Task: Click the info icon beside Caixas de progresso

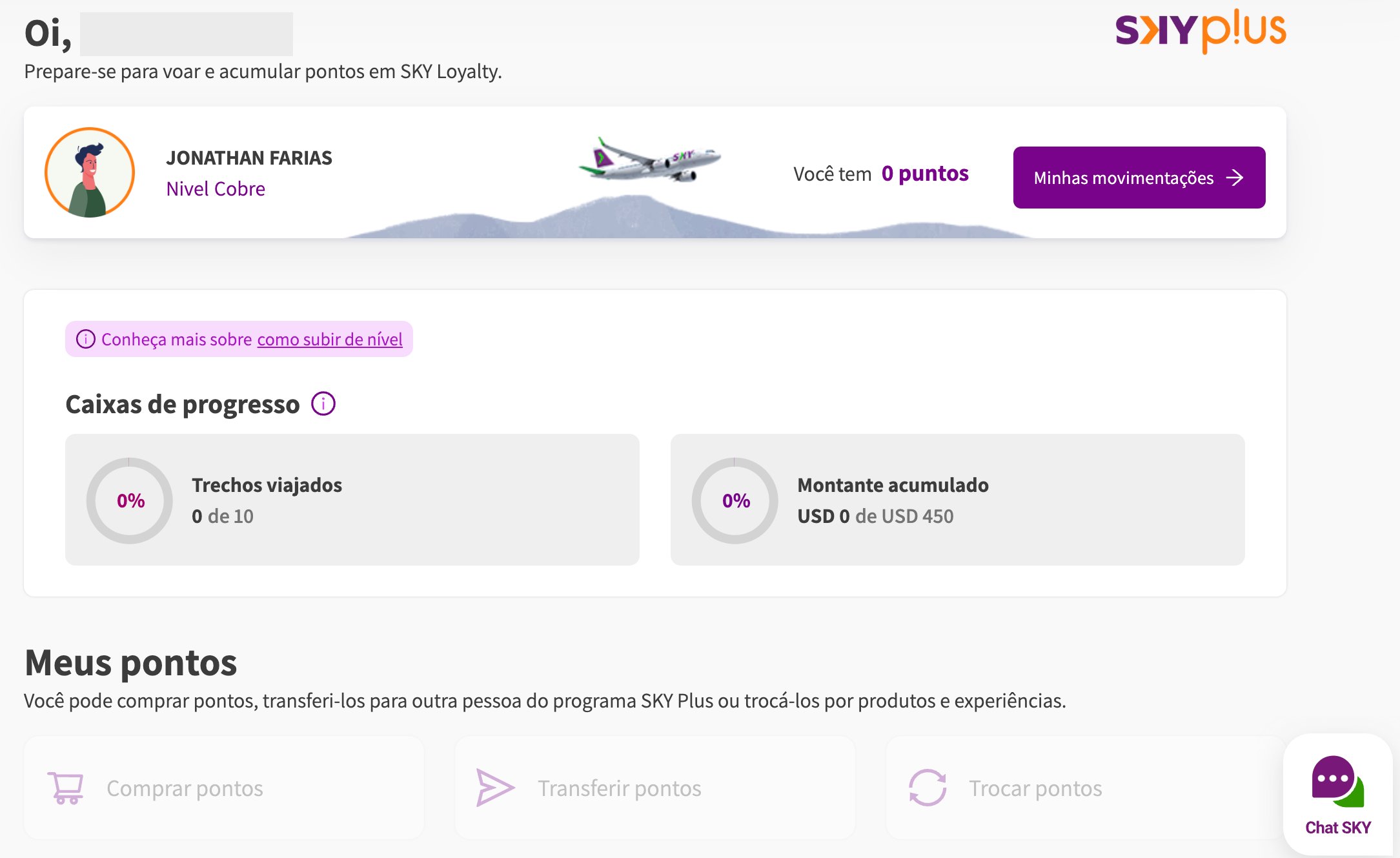Action: coord(323,404)
